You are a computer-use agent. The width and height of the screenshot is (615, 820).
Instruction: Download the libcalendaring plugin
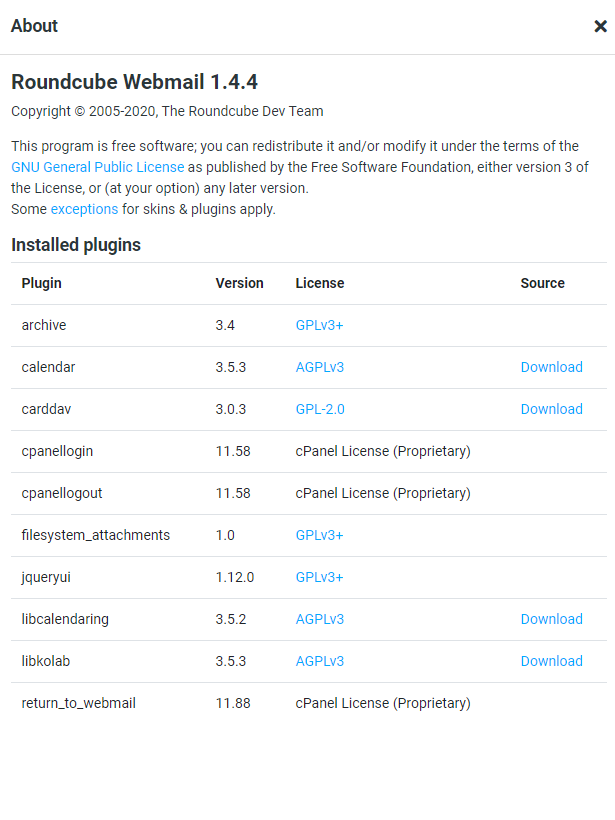[551, 619]
